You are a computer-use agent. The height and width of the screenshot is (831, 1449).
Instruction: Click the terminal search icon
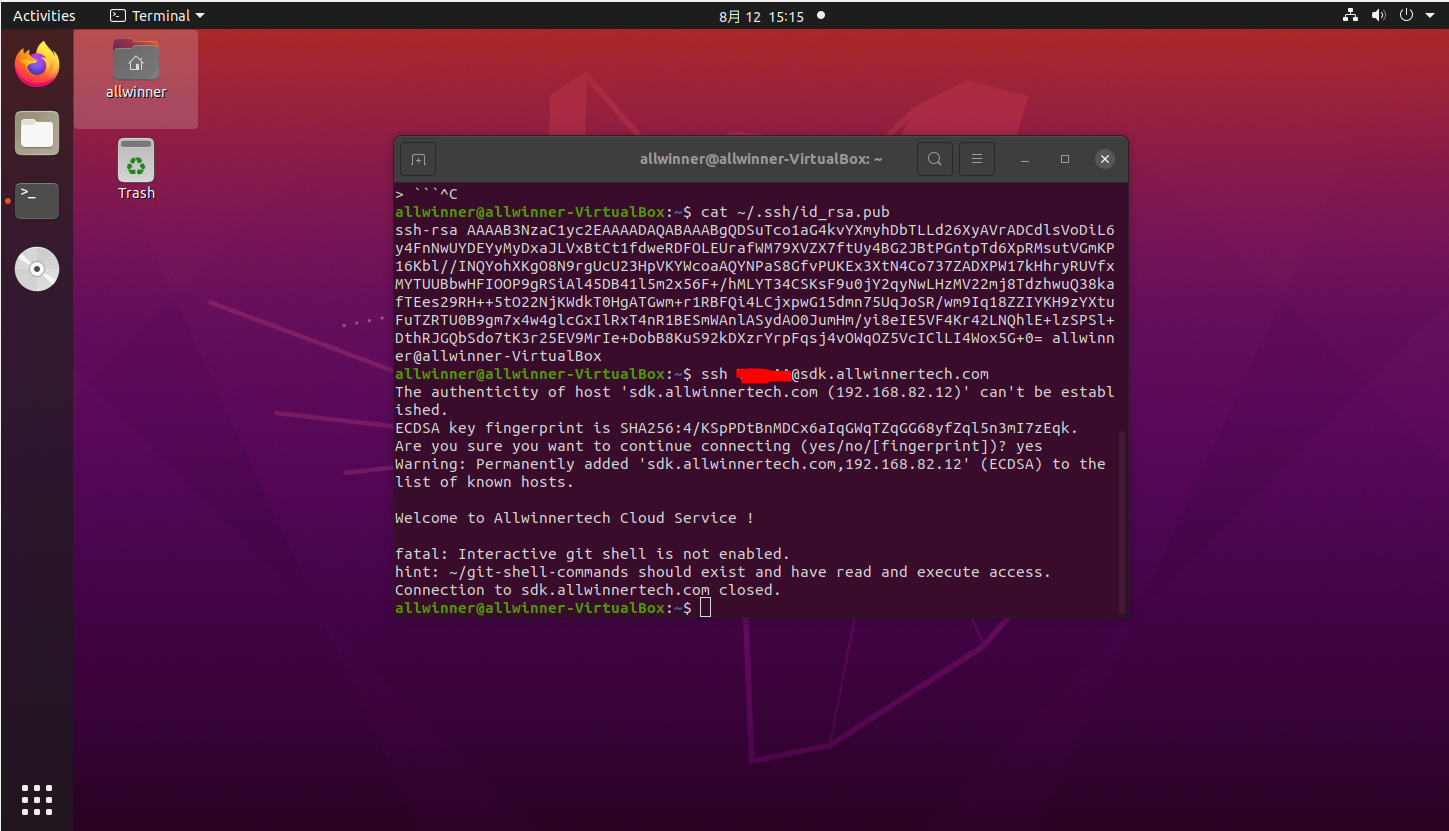(x=934, y=159)
